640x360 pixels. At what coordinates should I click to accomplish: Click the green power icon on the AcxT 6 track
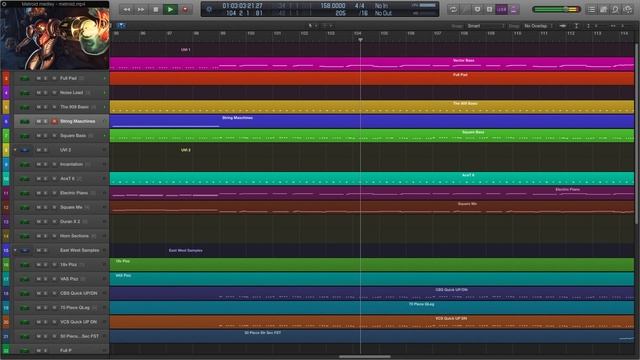(x=24, y=179)
